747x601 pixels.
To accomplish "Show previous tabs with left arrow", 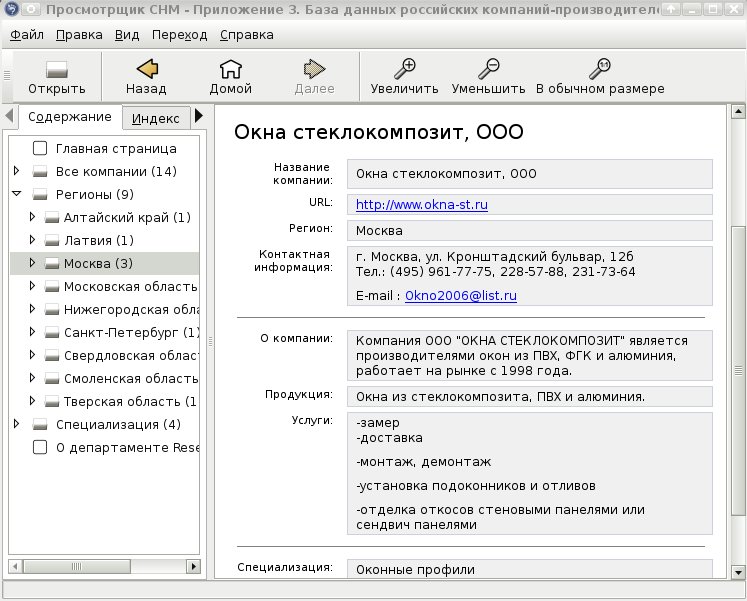I will tap(9, 115).
